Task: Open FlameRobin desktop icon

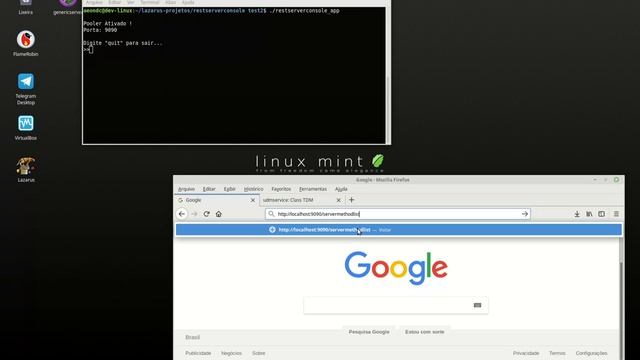Action: click(26, 43)
